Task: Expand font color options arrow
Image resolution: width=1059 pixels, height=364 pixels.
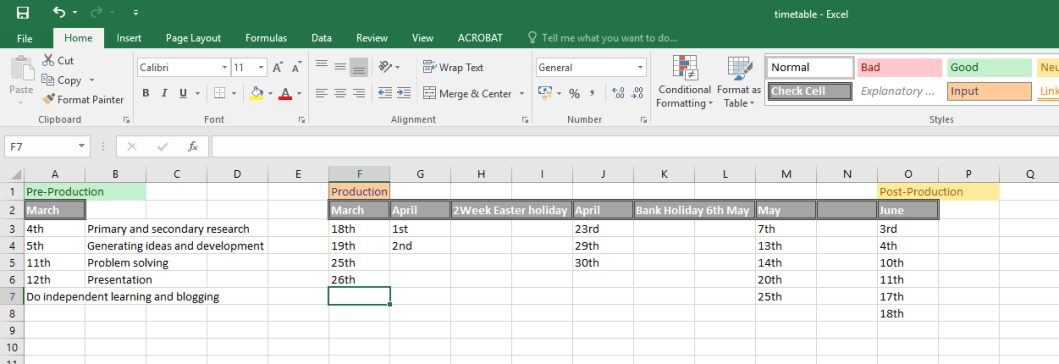Action: [x=299, y=93]
